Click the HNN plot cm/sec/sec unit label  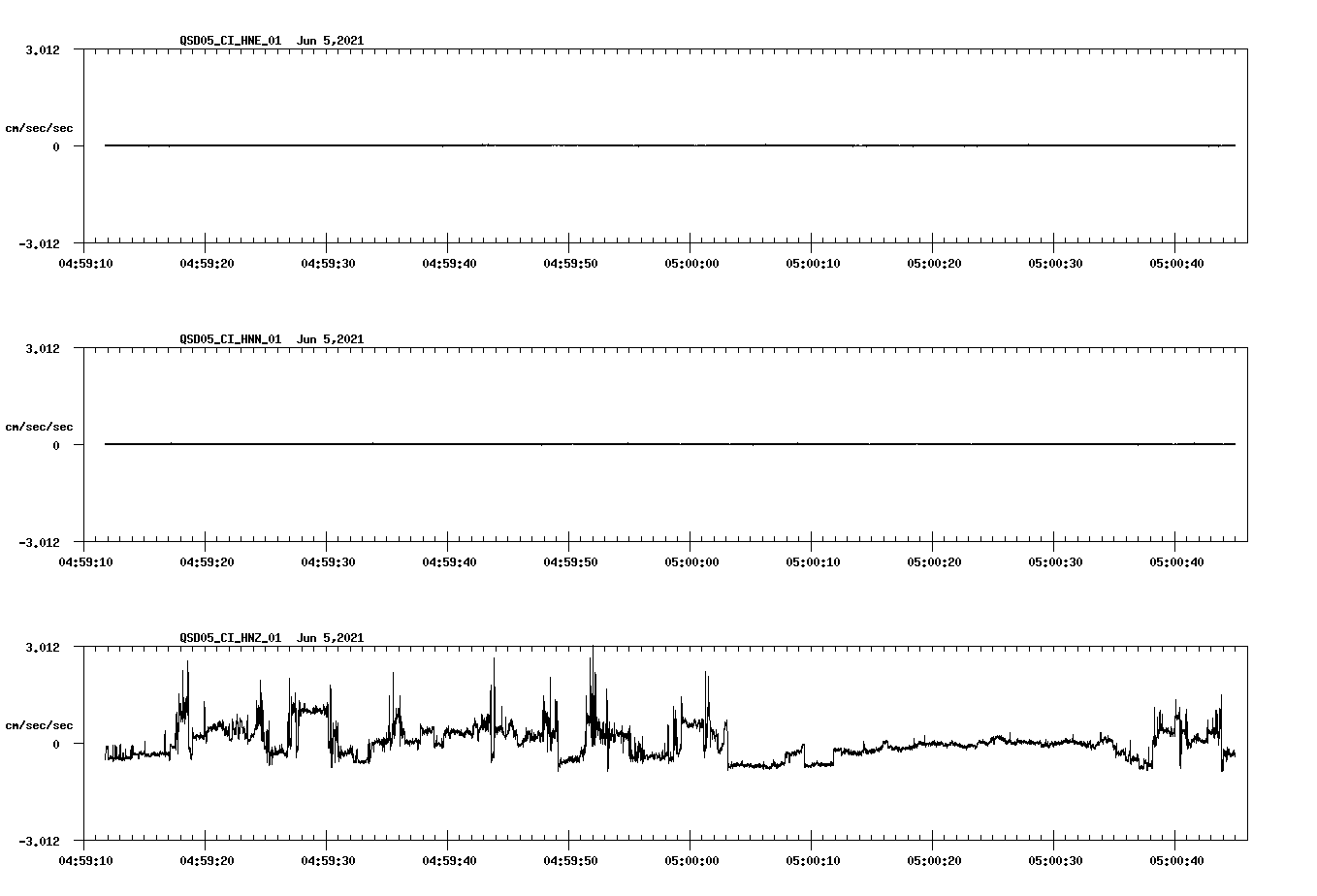click(39, 427)
